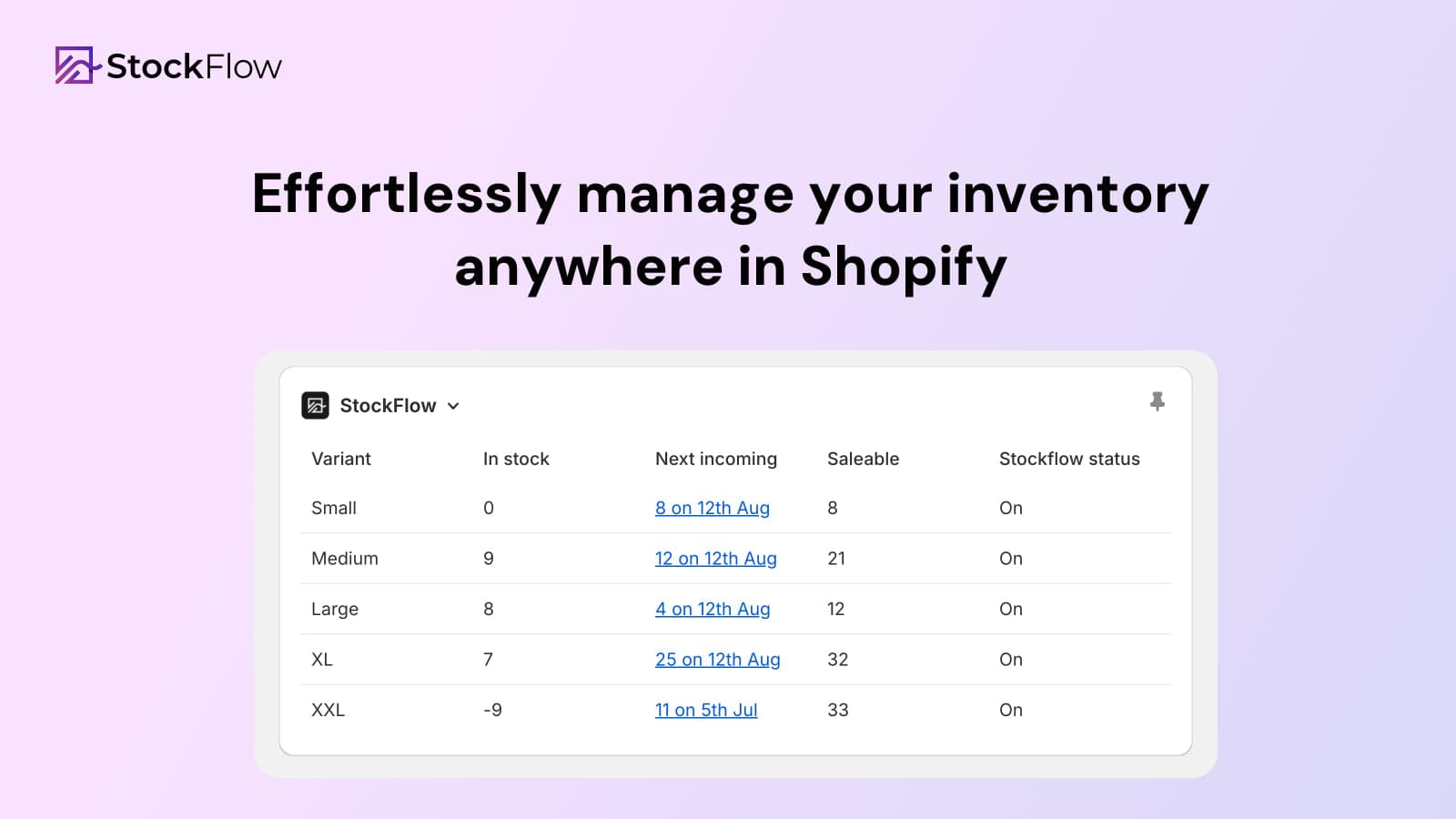This screenshot has width=1456, height=819.
Task: Click the "25 on 12th Aug" link
Action: pyautogui.click(x=717, y=660)
